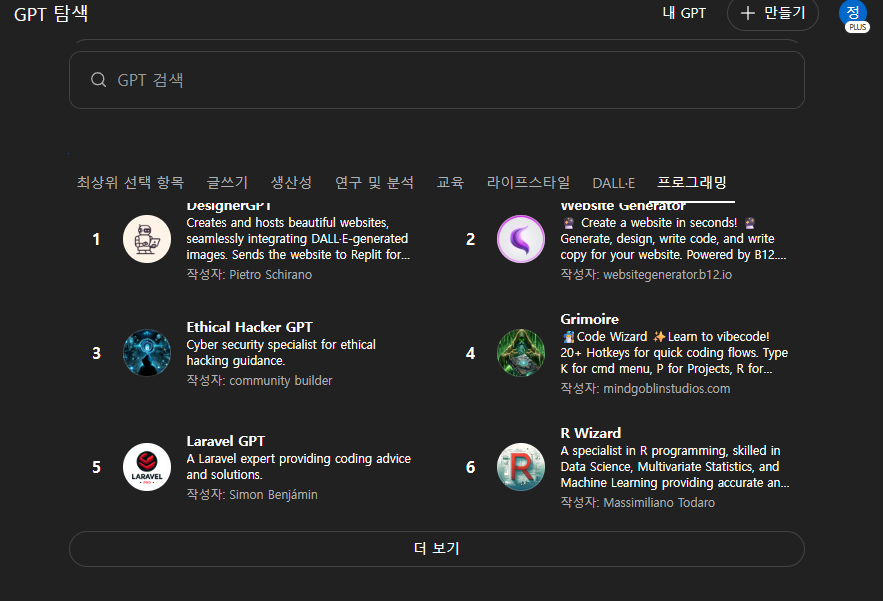Click the author text Massimiliano Todaro

[x=659, y=502]
